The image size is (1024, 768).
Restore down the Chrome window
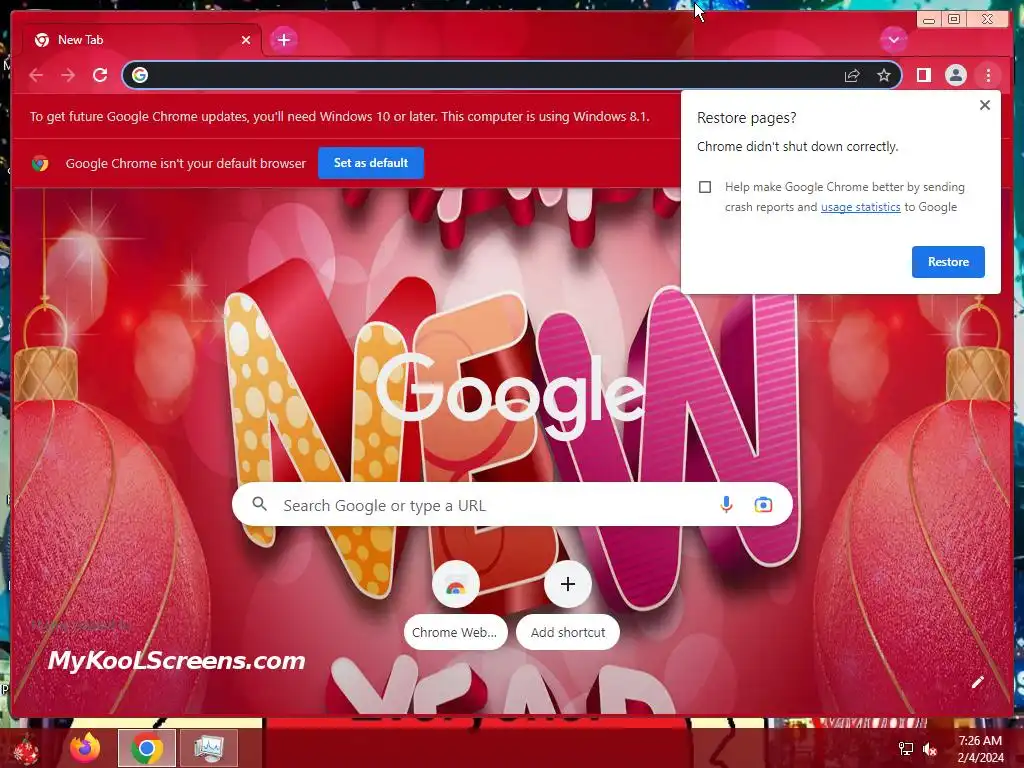coord(954,20)
